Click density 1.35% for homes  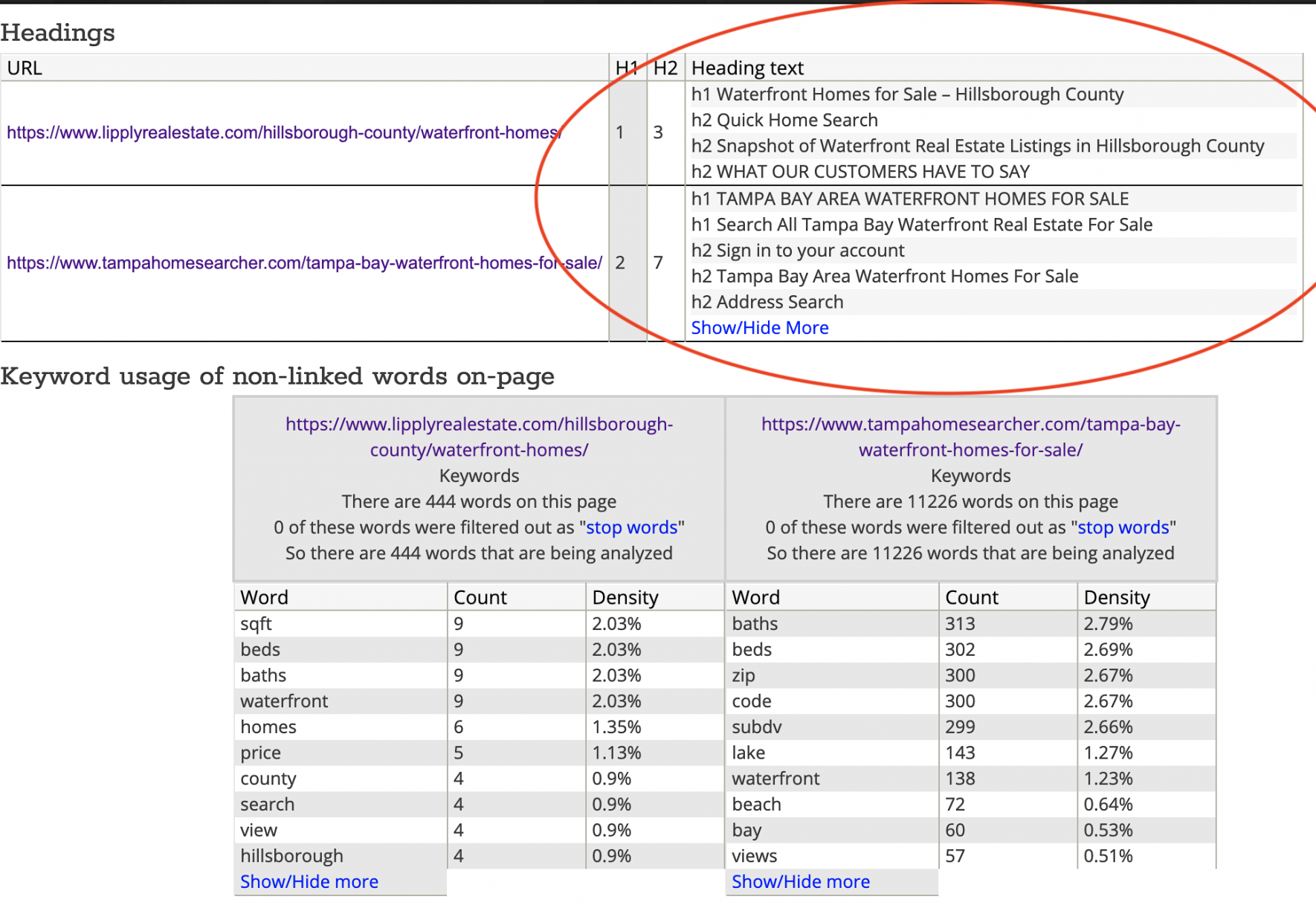tap(616, 727)
